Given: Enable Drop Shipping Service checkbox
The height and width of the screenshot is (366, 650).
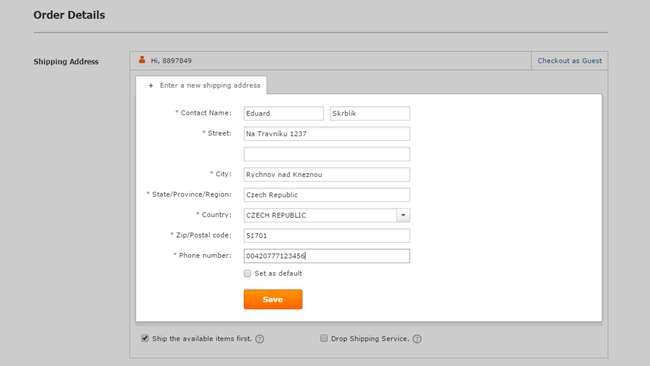Looking at the screenshot, I should 324,338.
